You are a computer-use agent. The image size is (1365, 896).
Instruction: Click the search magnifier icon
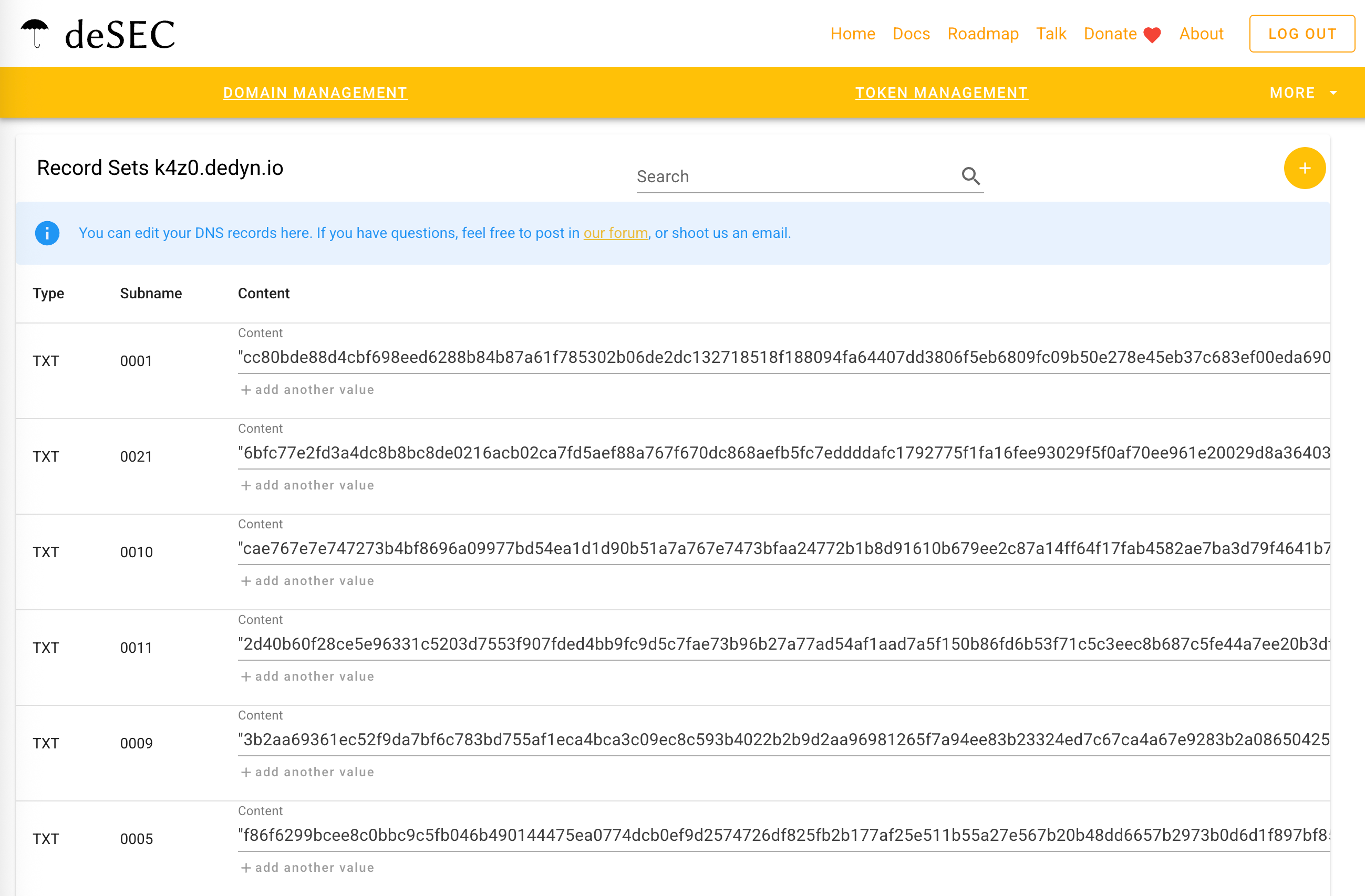970,176
